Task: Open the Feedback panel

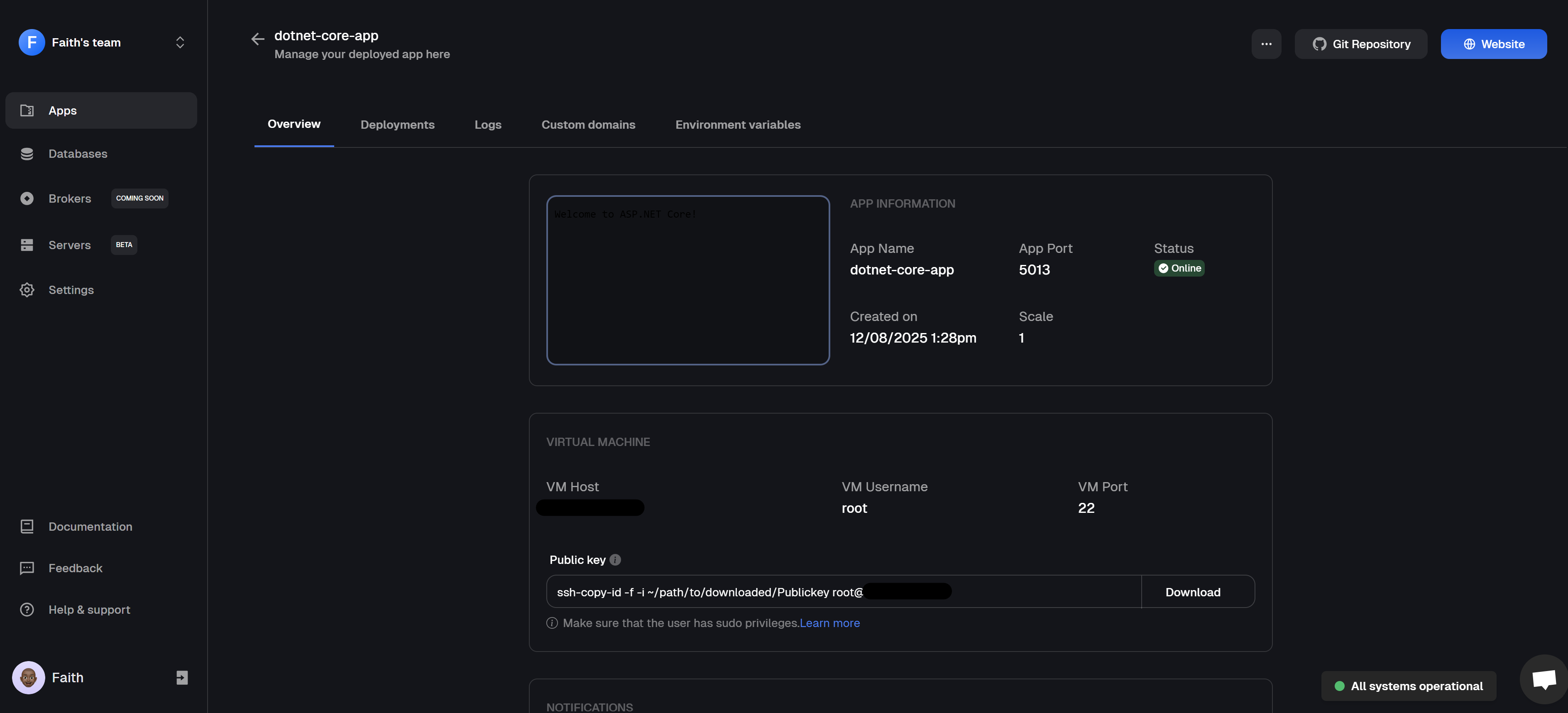Action: 75,568
